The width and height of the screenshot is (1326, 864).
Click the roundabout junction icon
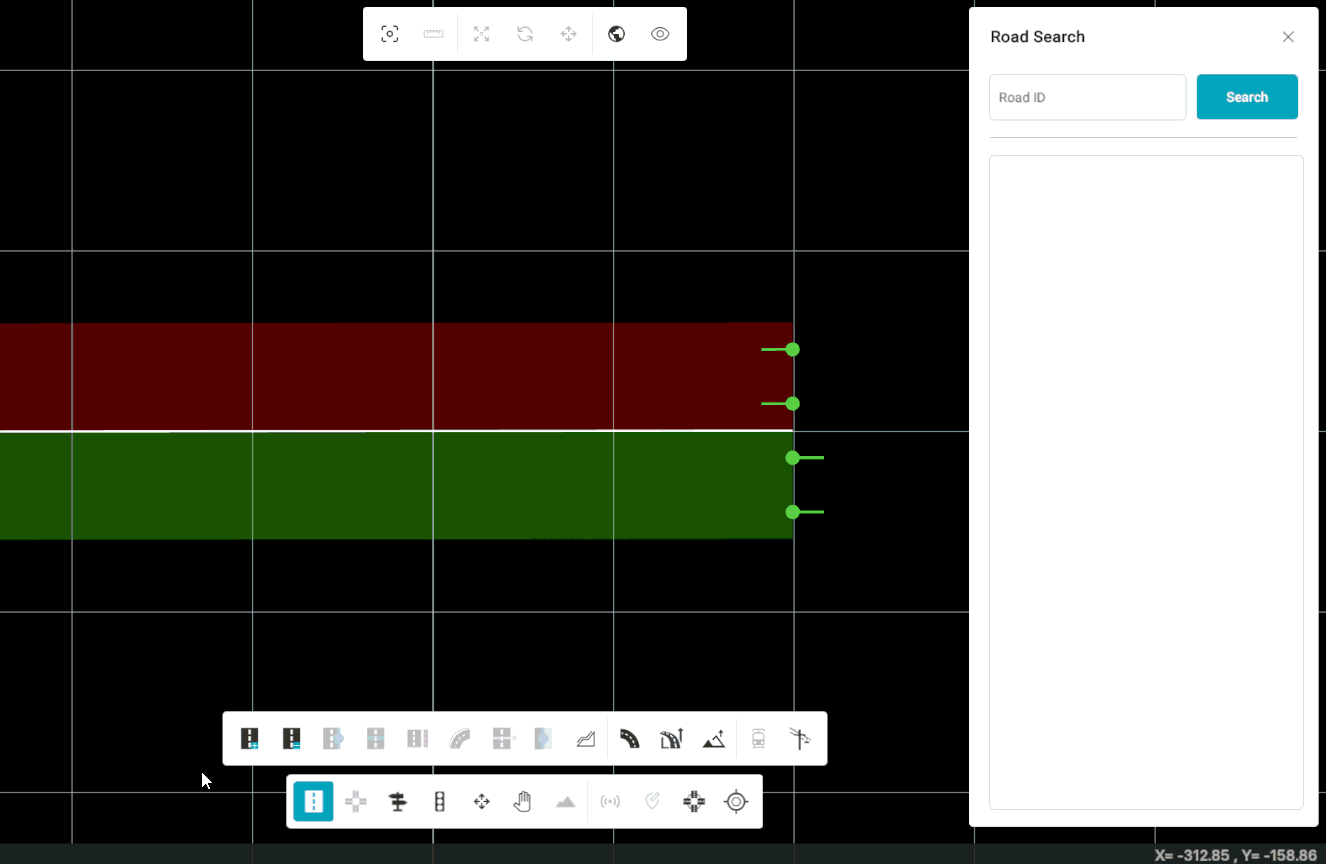694,802
